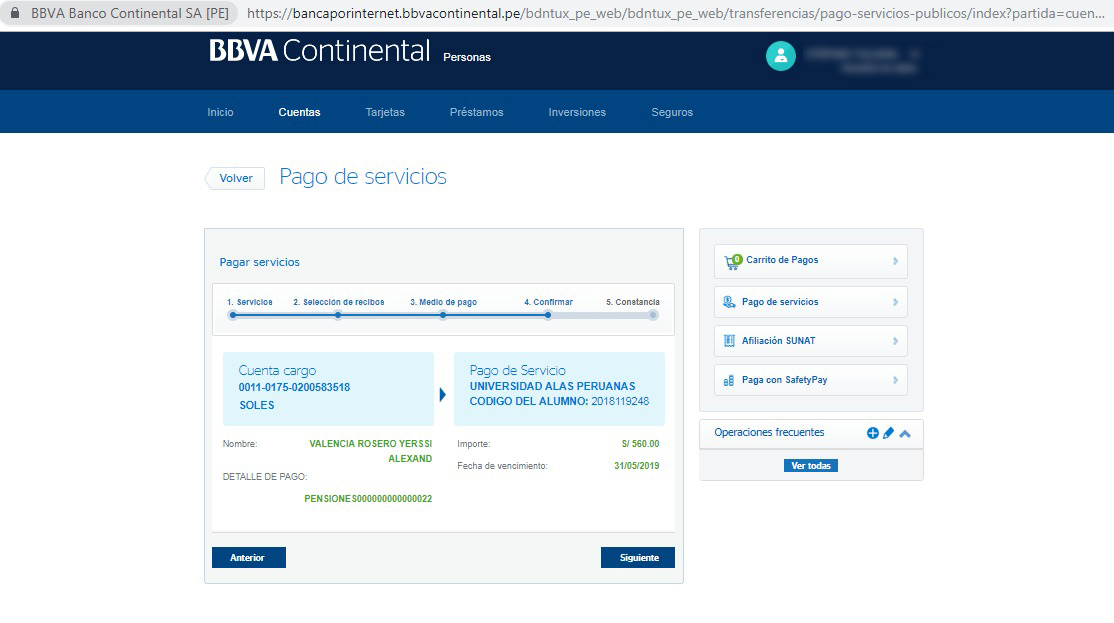Edit frequent operations with pencil icon
This screenshot has width=1114, height=623.
tap(888, 433)
